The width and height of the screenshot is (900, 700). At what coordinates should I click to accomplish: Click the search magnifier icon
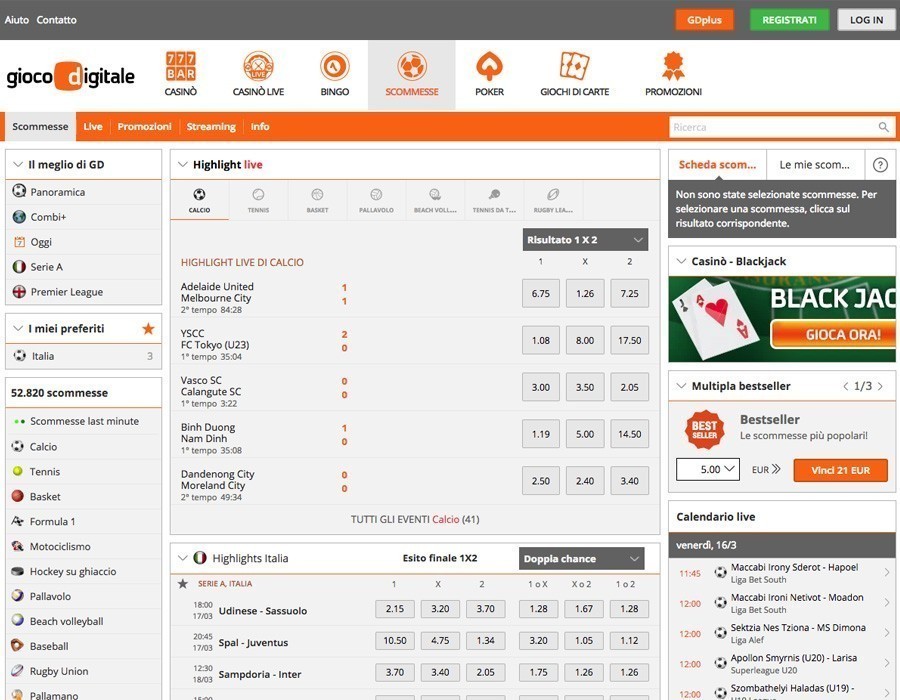883,127
